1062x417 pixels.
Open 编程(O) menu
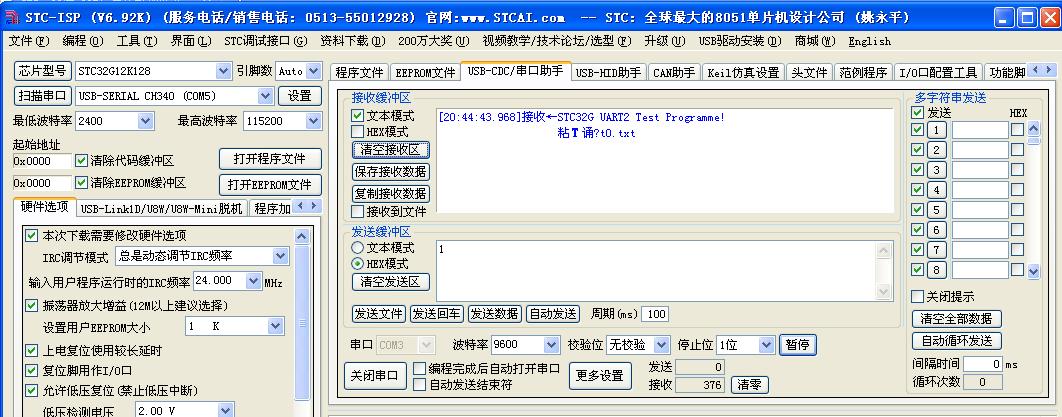click(x=83, y=41)
